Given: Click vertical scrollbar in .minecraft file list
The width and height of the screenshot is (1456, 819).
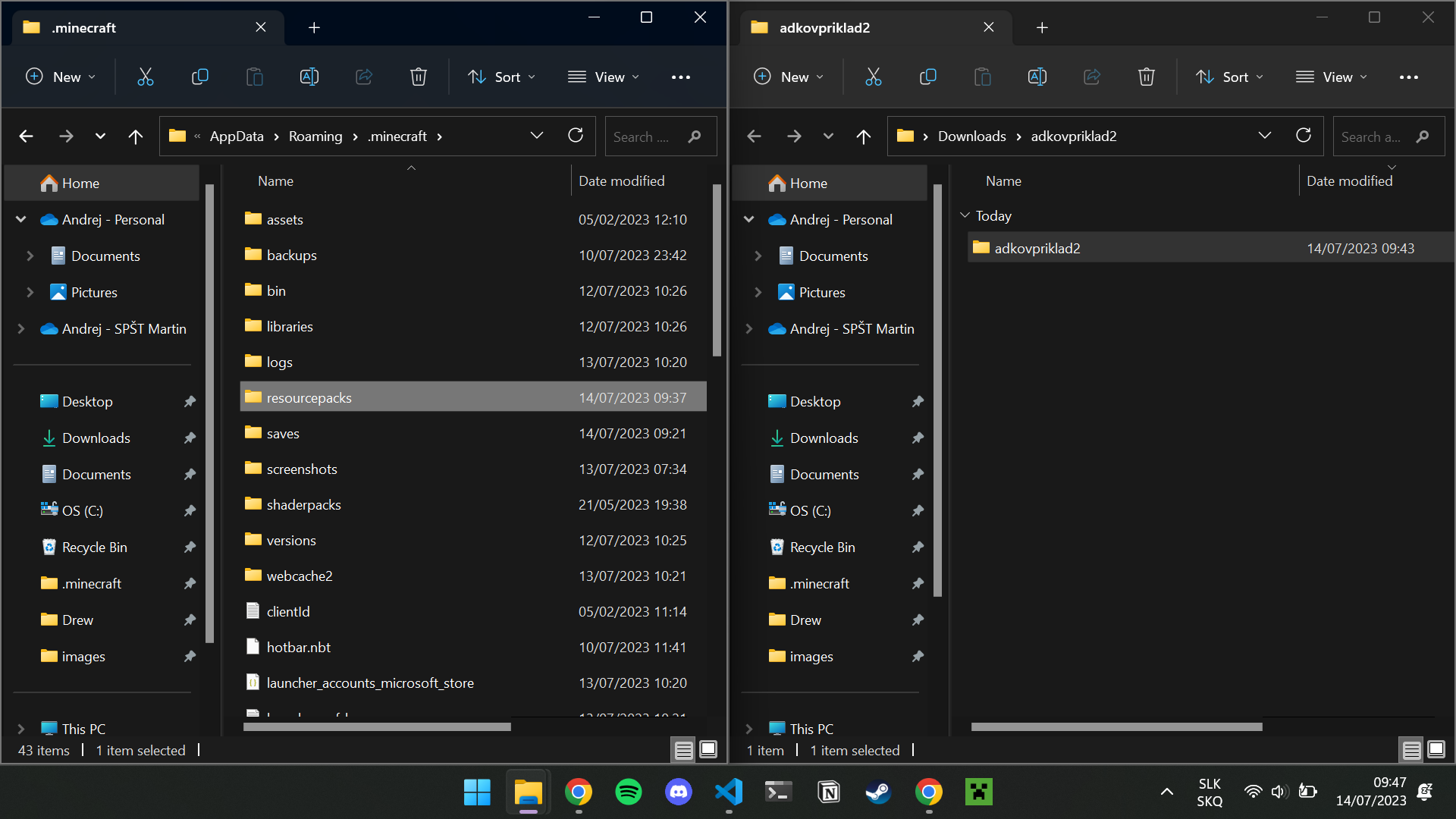Looking at the screenshot, I should (x=717, y=271).
